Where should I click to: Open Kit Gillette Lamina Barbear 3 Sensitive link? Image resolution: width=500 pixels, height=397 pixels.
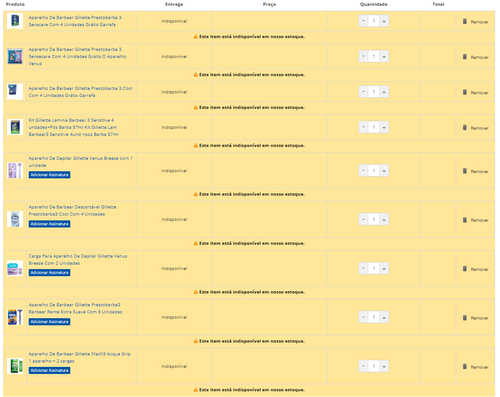(73, 127)
